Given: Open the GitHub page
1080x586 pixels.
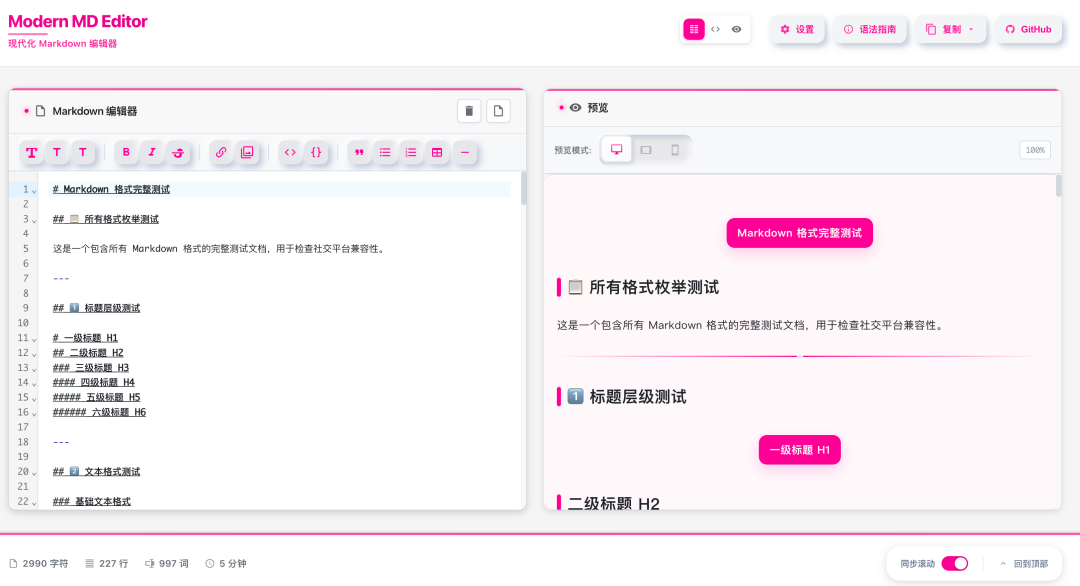Looking at the screenshot, I should [x=1028, y=29].
